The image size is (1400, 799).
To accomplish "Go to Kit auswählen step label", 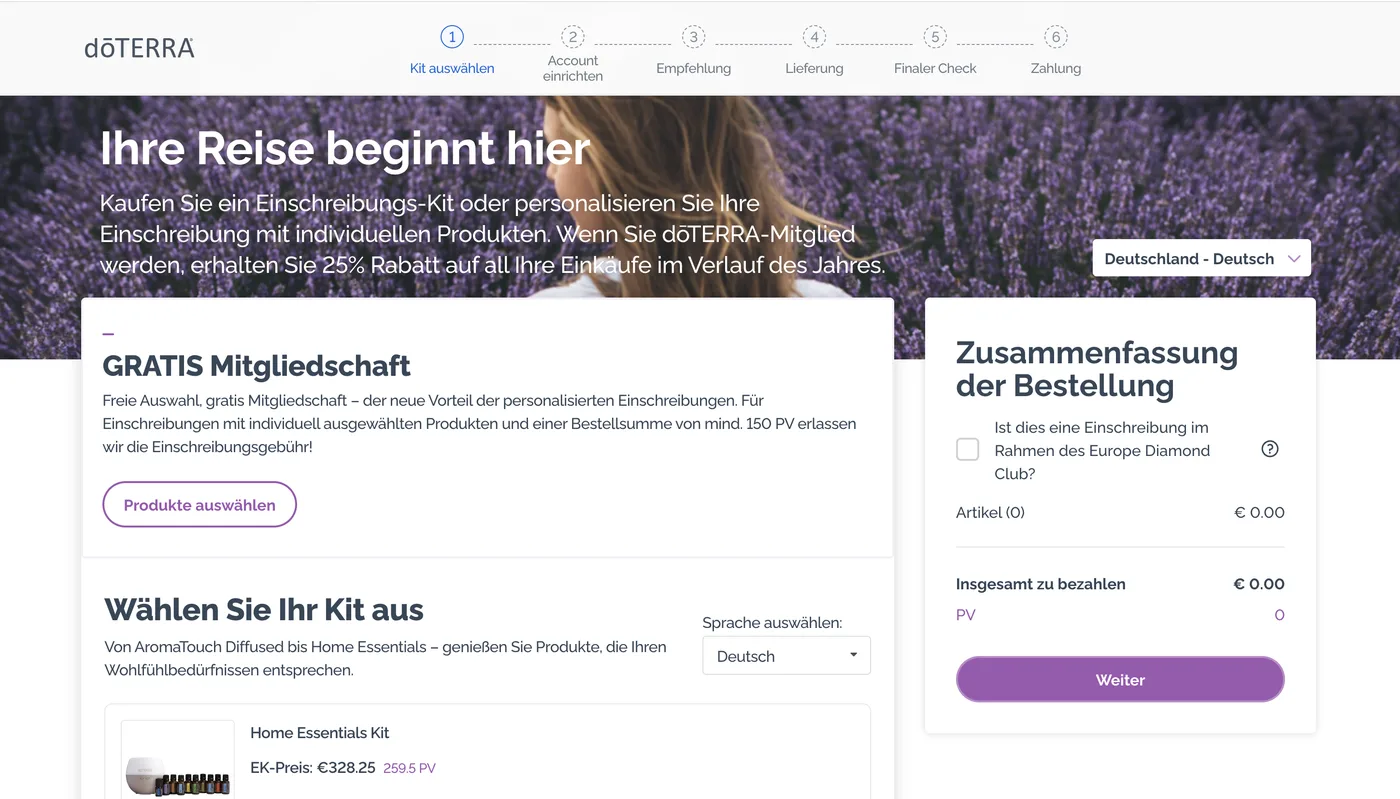I will (x=452, y=68).
